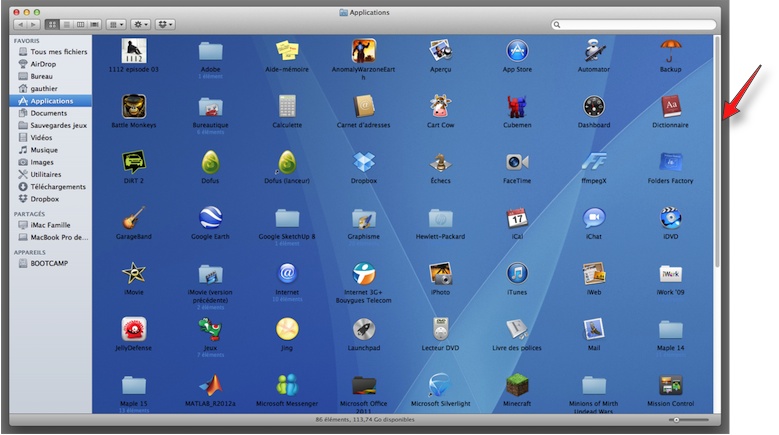Open the JellyDefense app icon

134,329
